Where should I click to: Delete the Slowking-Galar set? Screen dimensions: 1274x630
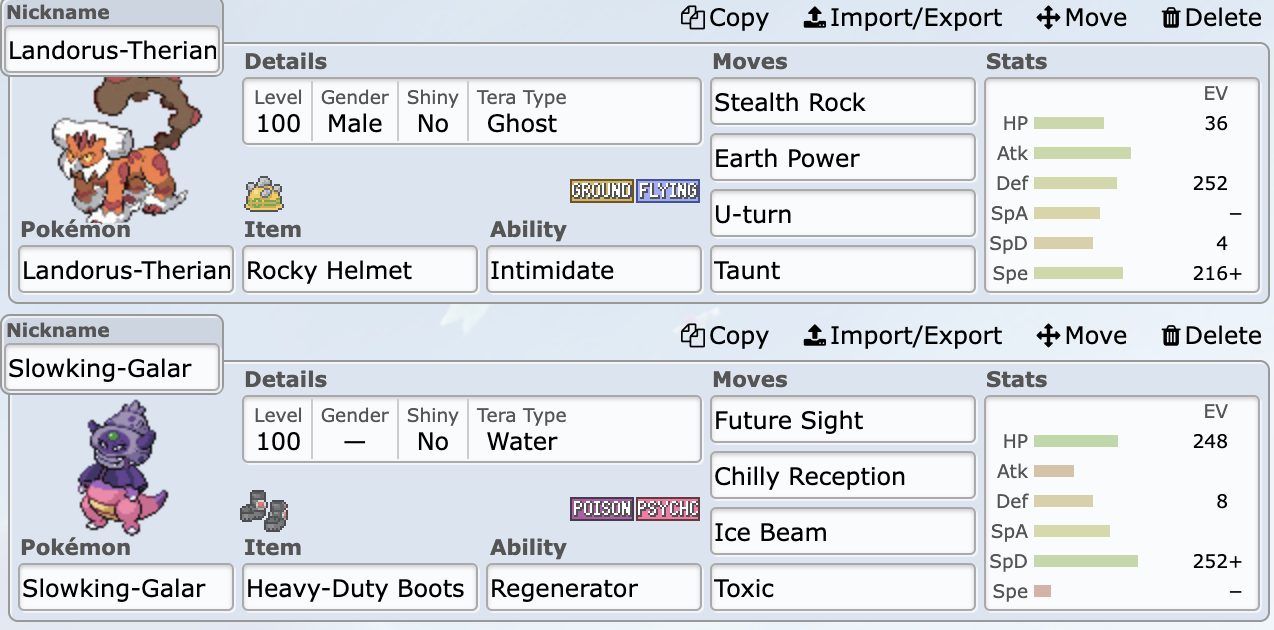pyautogui.click(x=1211, y=336)
